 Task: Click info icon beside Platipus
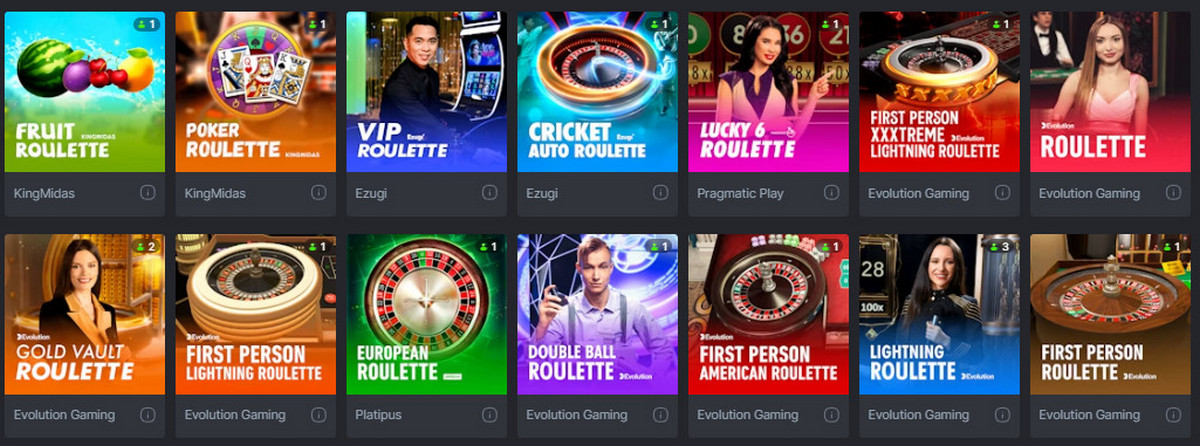[490, 414]
